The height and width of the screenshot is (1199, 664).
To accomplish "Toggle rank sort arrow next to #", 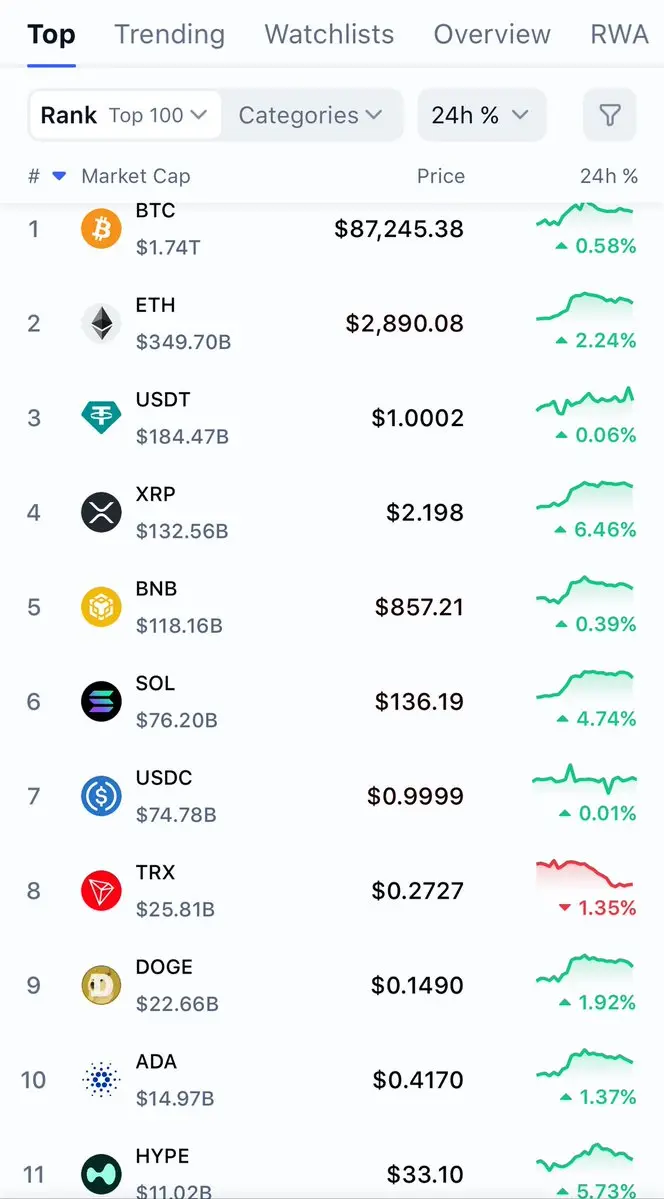I will [x=59, y=176].
